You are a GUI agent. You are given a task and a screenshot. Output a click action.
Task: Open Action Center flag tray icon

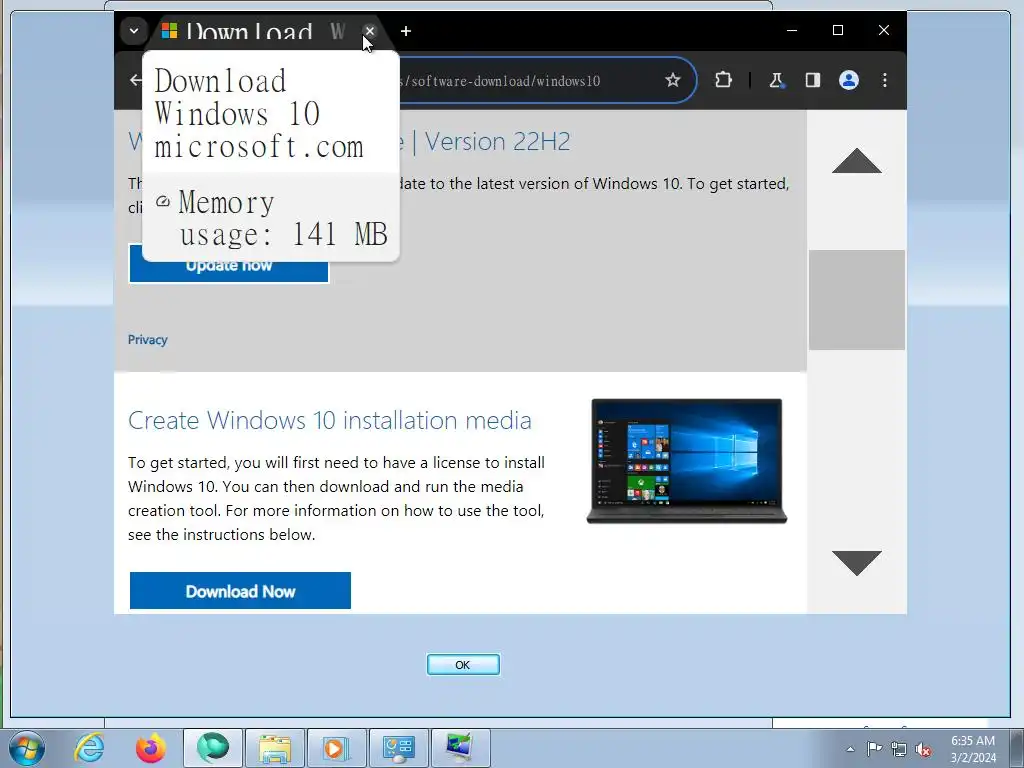[874, 749]
